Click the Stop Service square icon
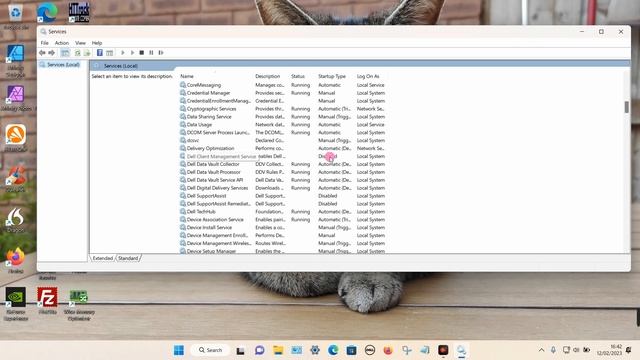Viewport: 640px width, 360px height. (142, 53)
